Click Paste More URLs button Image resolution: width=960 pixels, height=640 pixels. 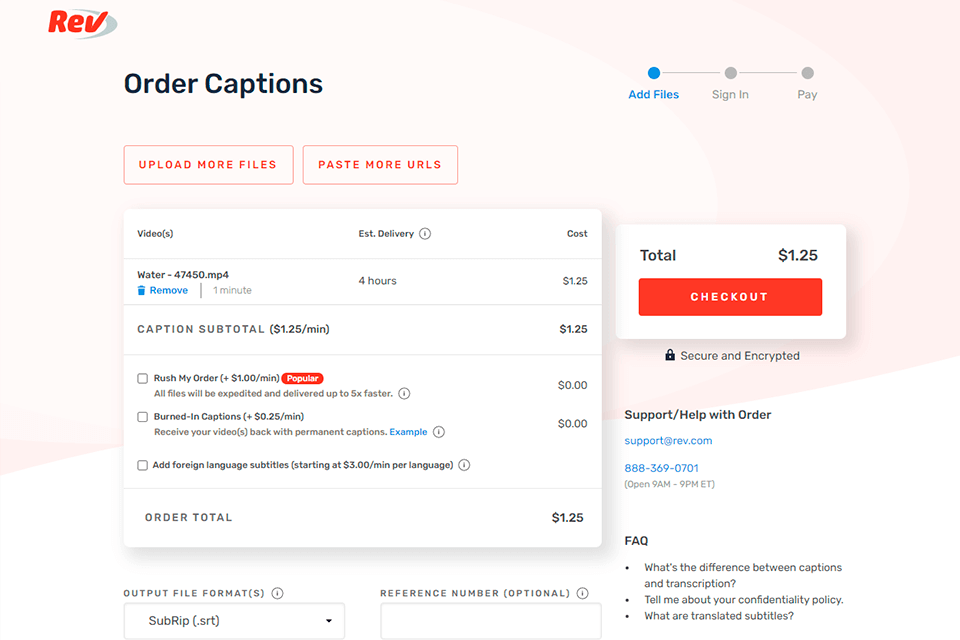380,165
